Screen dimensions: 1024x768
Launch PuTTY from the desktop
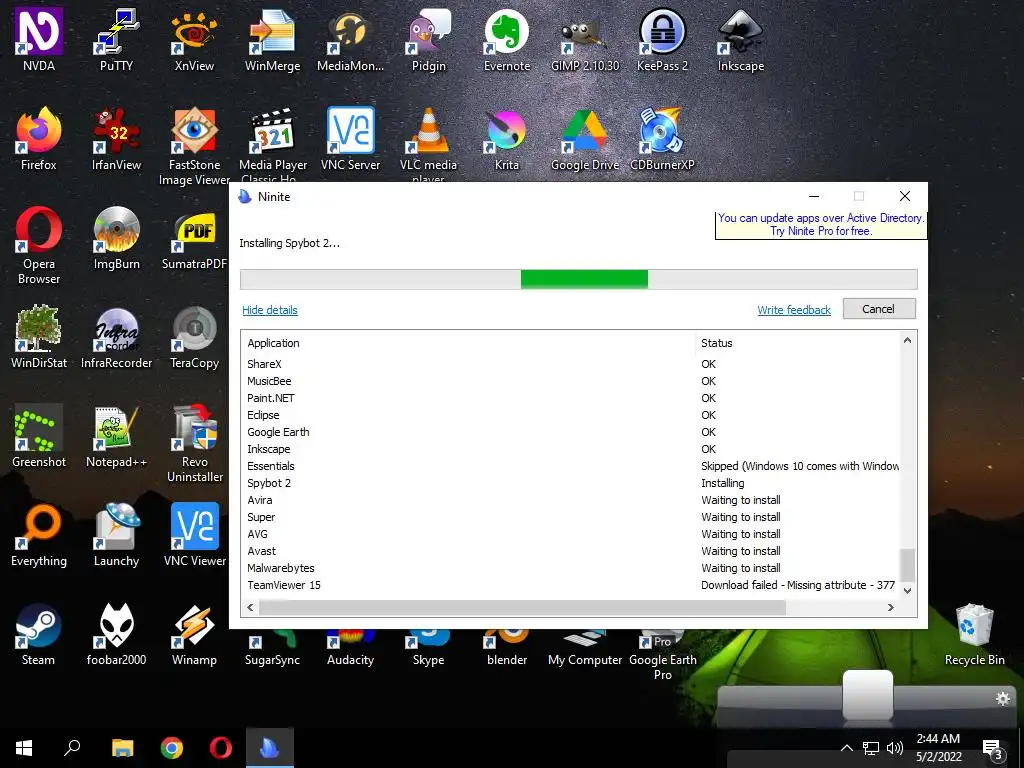click(116, 40)
